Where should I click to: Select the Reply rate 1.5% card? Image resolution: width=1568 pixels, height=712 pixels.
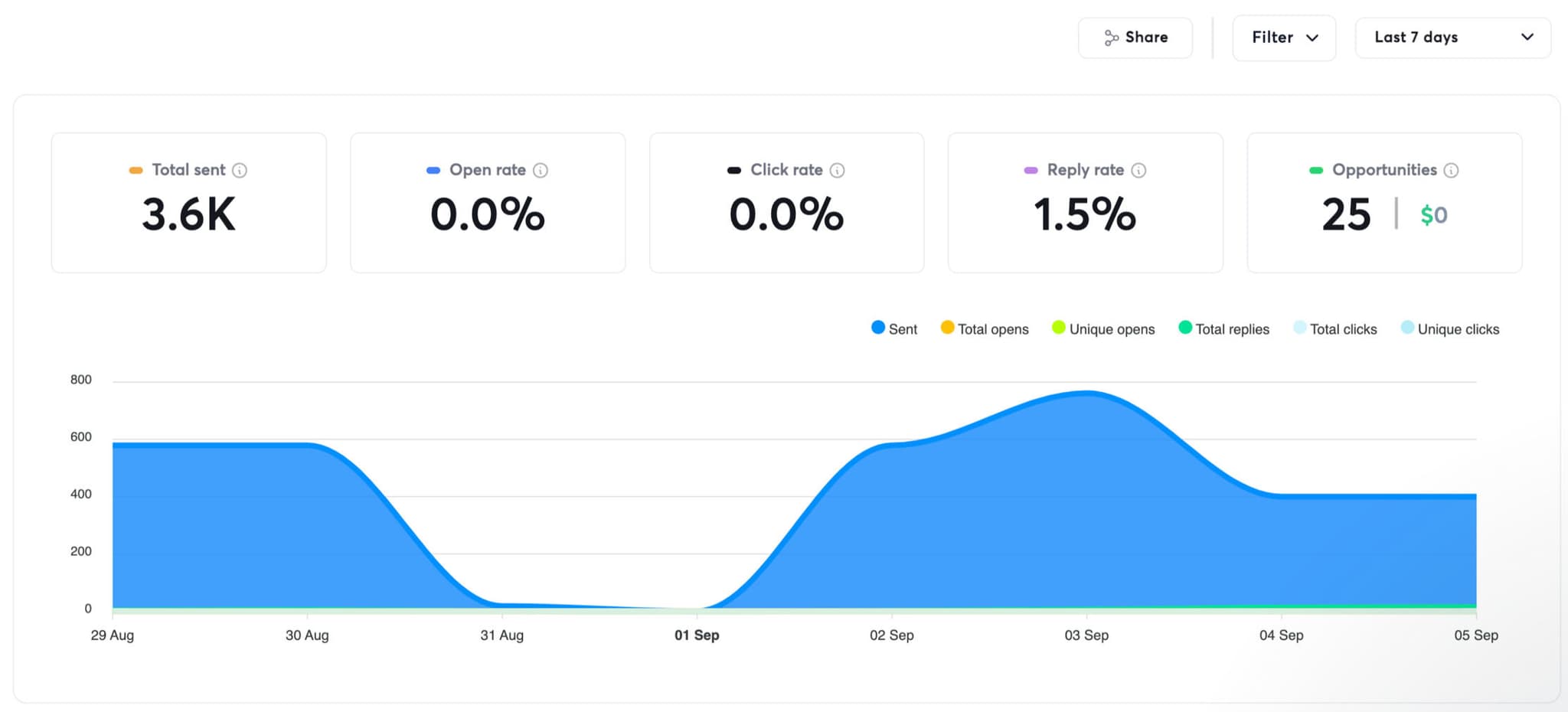tap(1085, 203)
